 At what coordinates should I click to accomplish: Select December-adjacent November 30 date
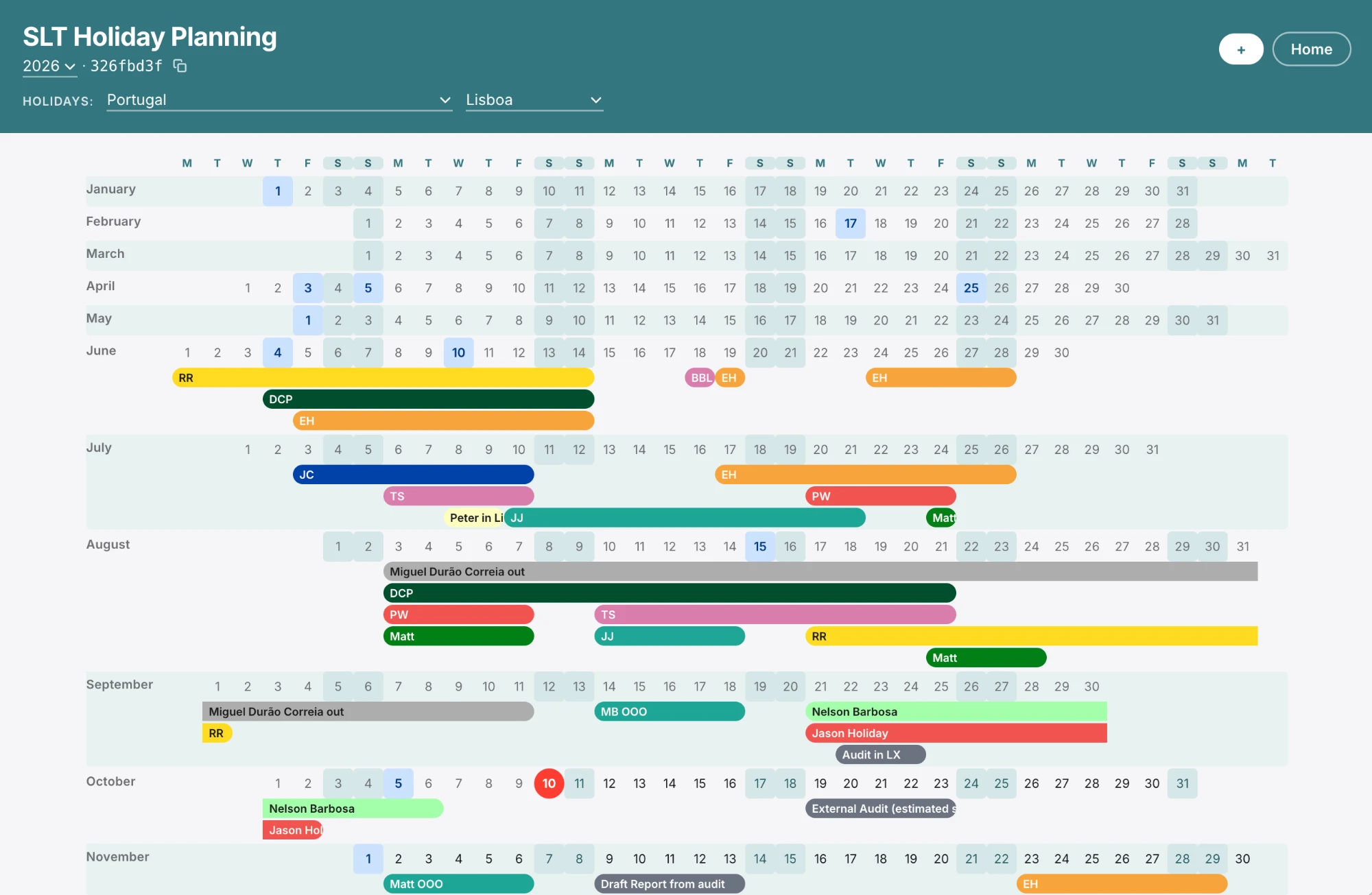point(1242,859)
